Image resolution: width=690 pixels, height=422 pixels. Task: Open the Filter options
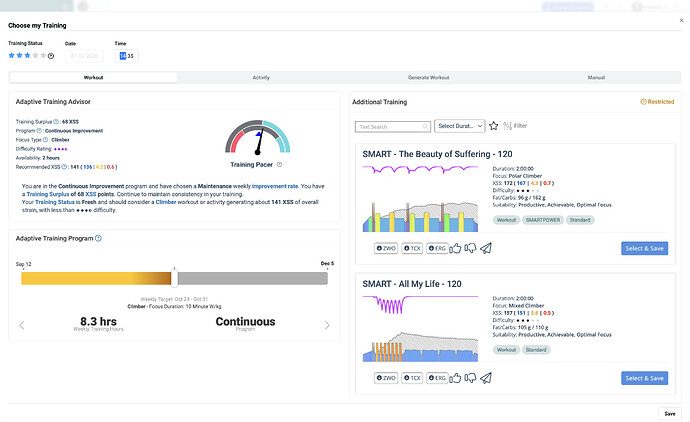pos(515,126)
